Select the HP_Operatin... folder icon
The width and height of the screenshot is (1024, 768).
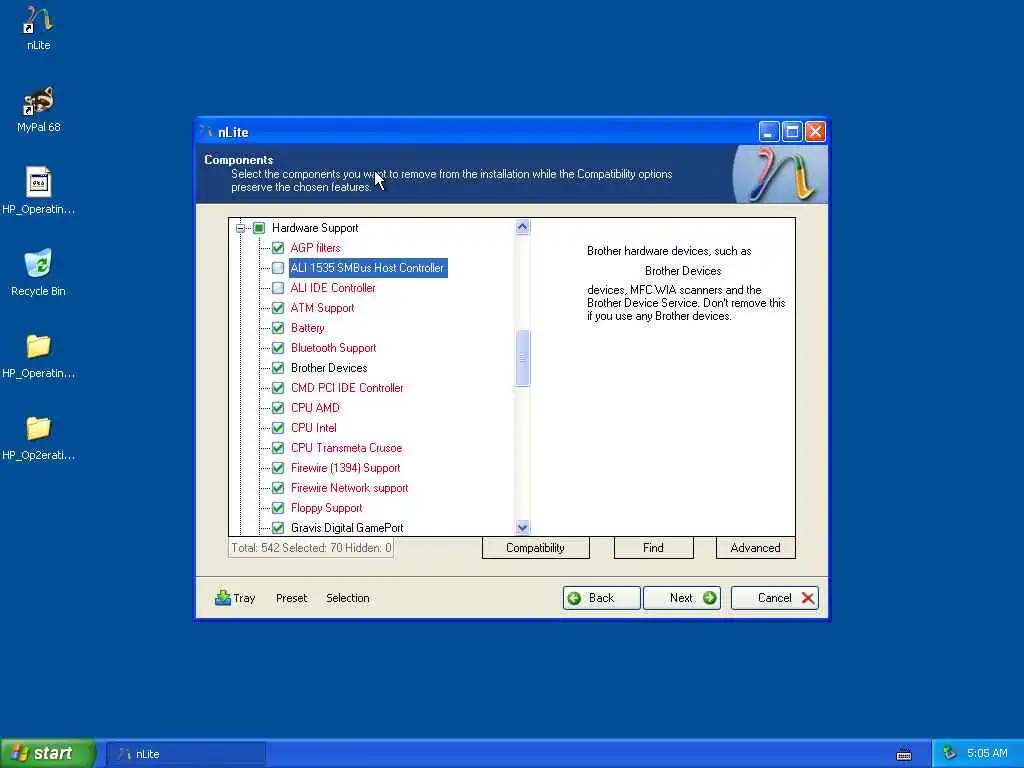tap(39, 346)
